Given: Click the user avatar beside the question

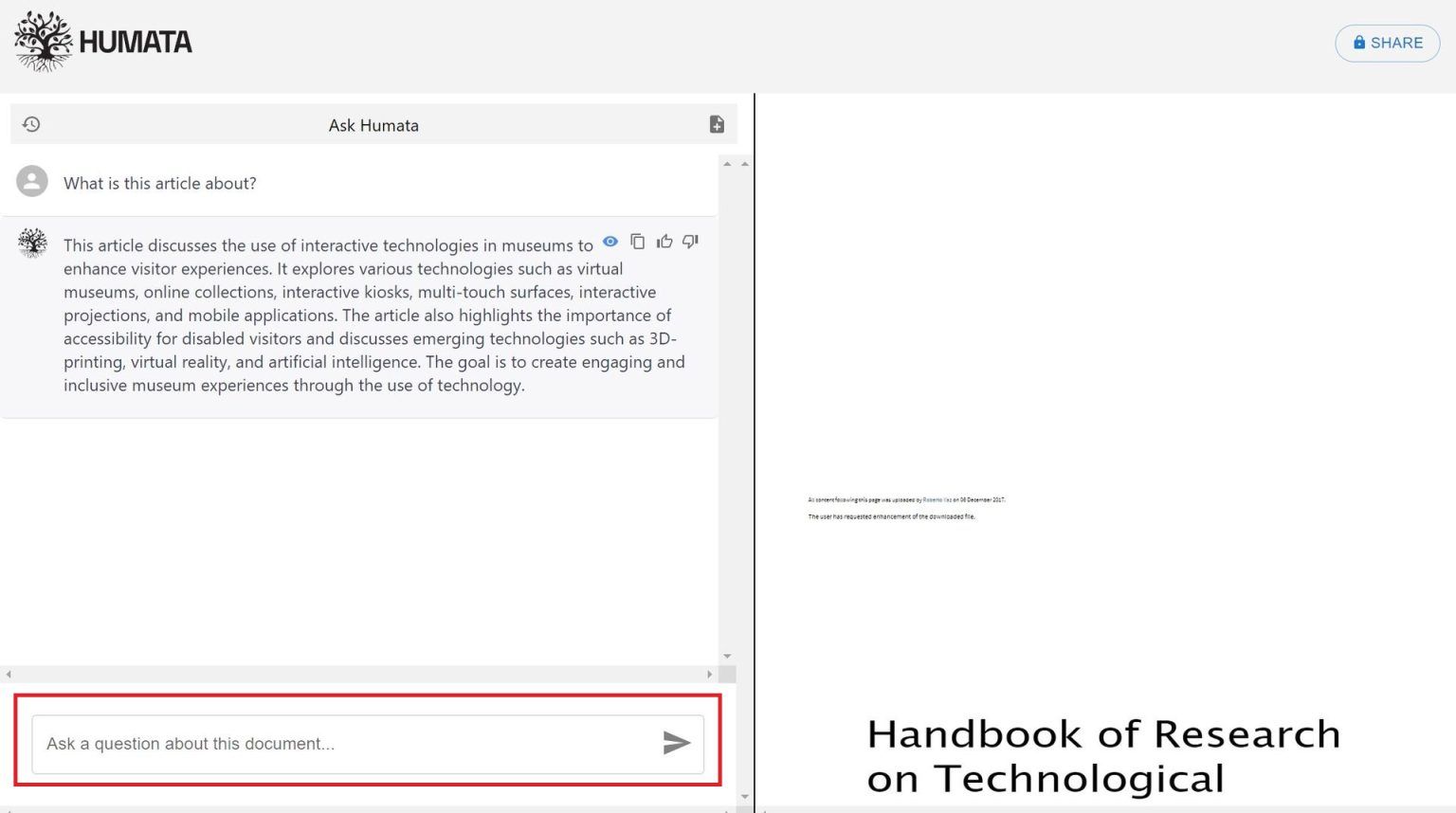Looking at the screenshot, I should tap(32, 181).
